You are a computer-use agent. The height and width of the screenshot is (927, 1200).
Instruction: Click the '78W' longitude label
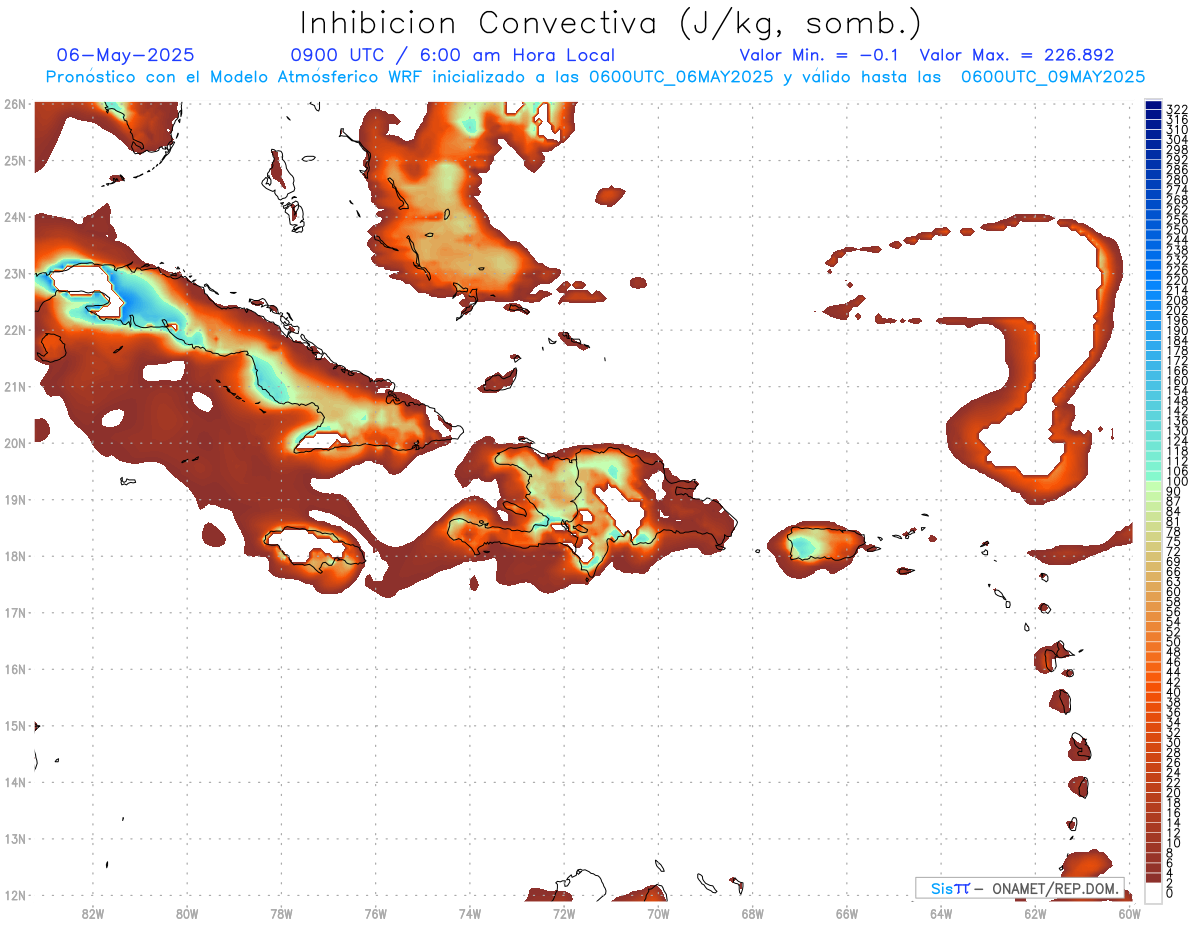tap(281, 913)
